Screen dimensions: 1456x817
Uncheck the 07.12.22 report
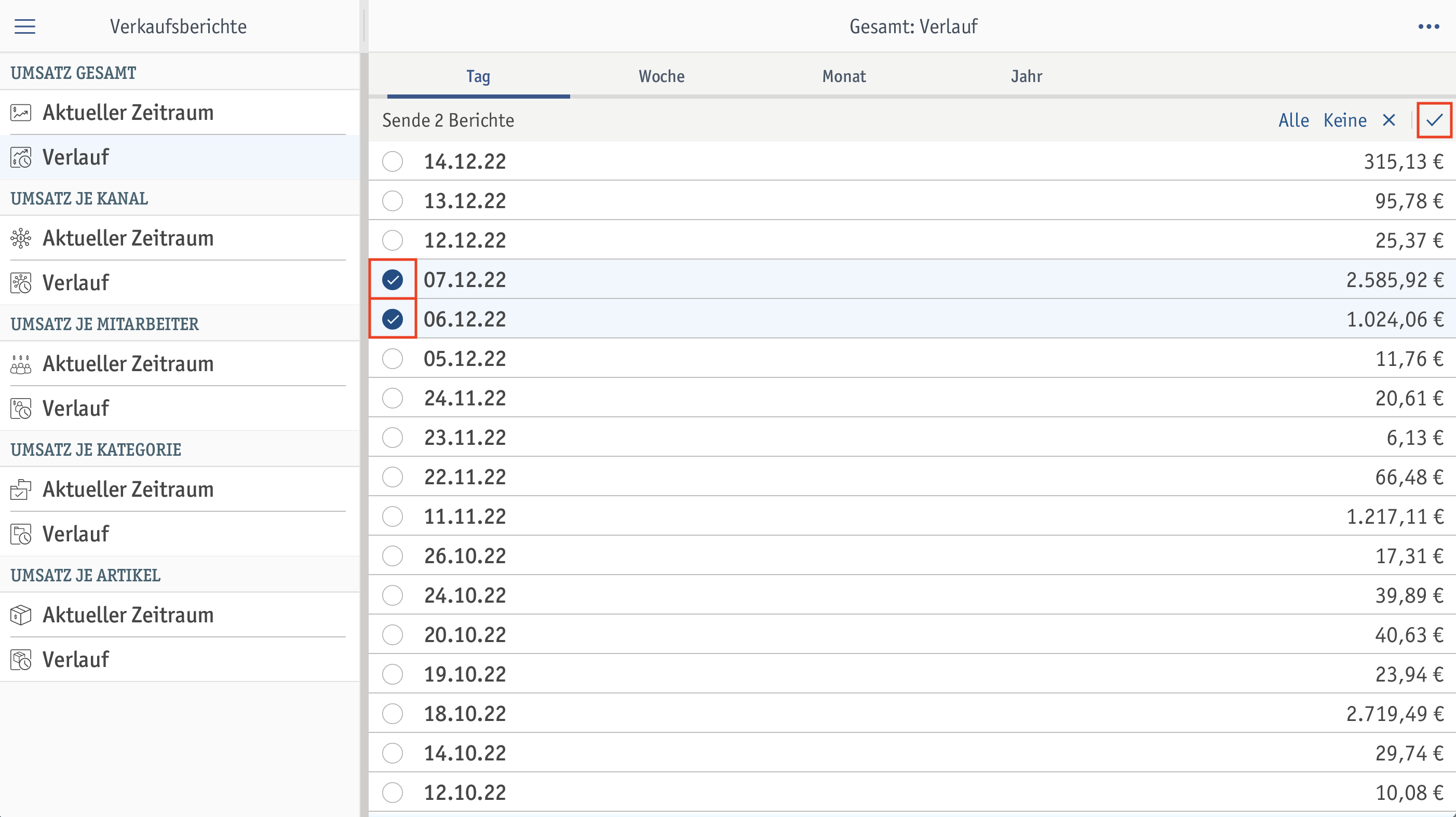[392, 280]
